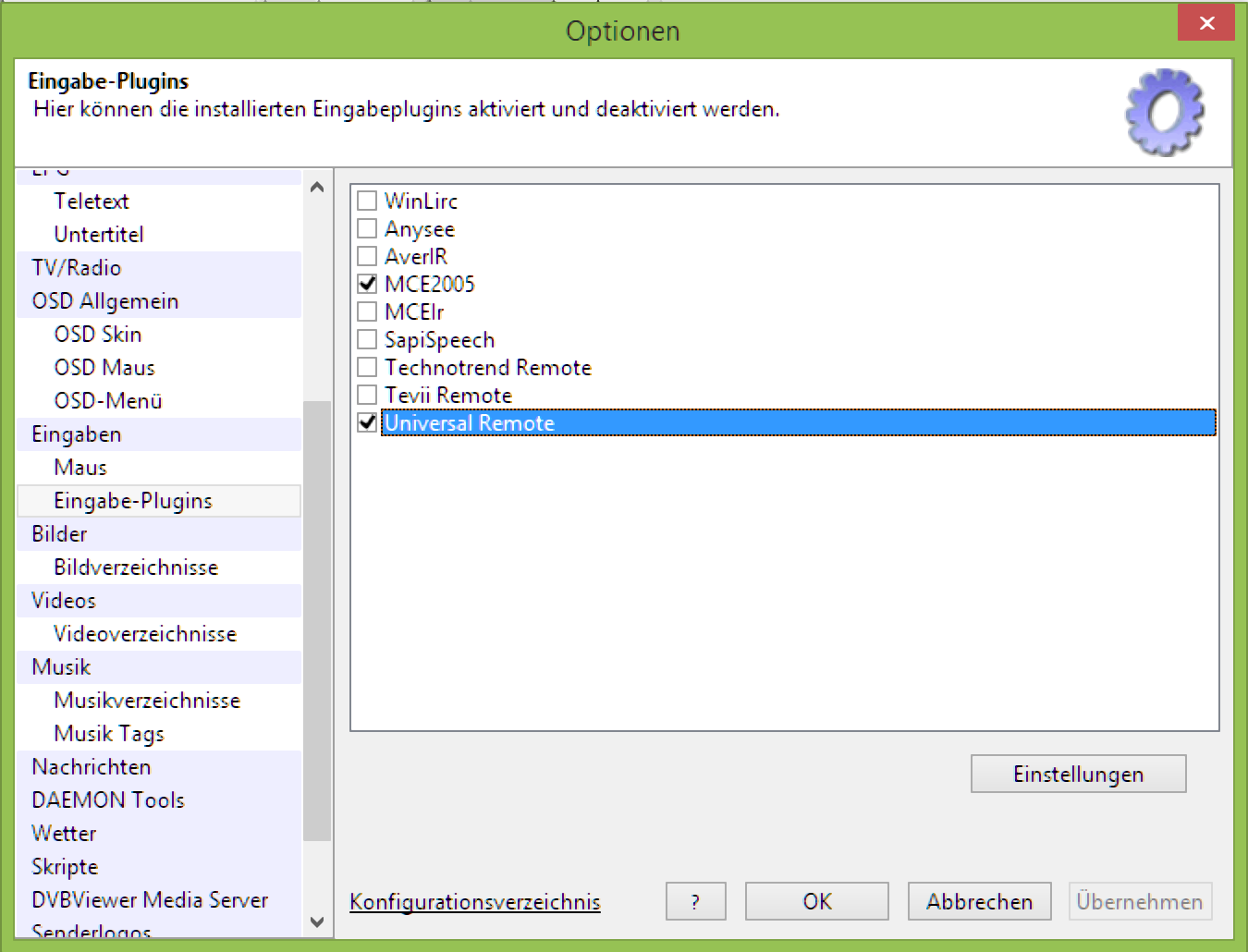Enable the AverIR input plugin
Screen dimensions: 1248x952
pyautogui.click(x=367, y=256)
